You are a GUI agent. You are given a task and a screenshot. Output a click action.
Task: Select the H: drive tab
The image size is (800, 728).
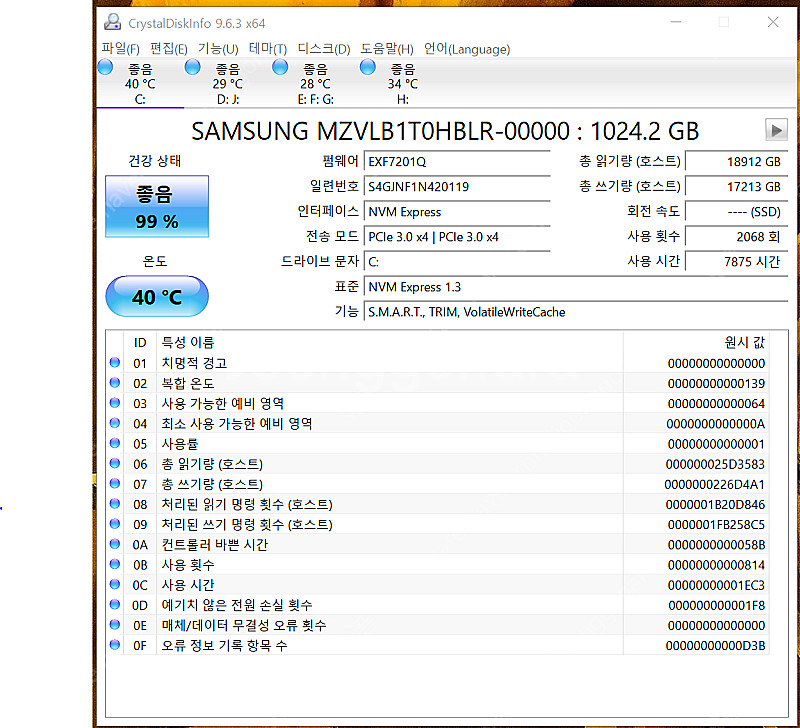[403, 83]
